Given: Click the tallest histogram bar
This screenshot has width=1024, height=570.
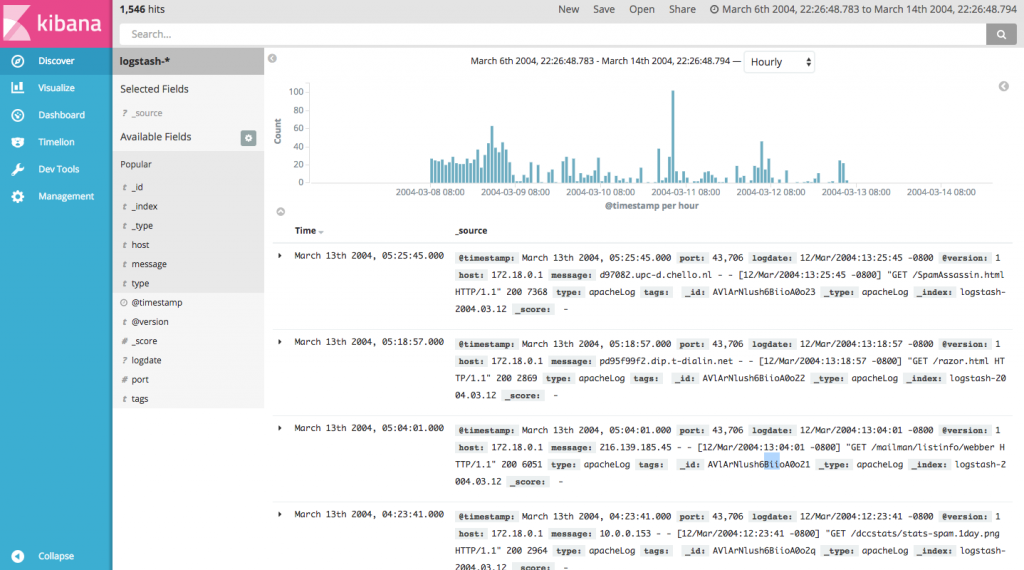Looking at the screenshot, I should [x=673, y=136].
